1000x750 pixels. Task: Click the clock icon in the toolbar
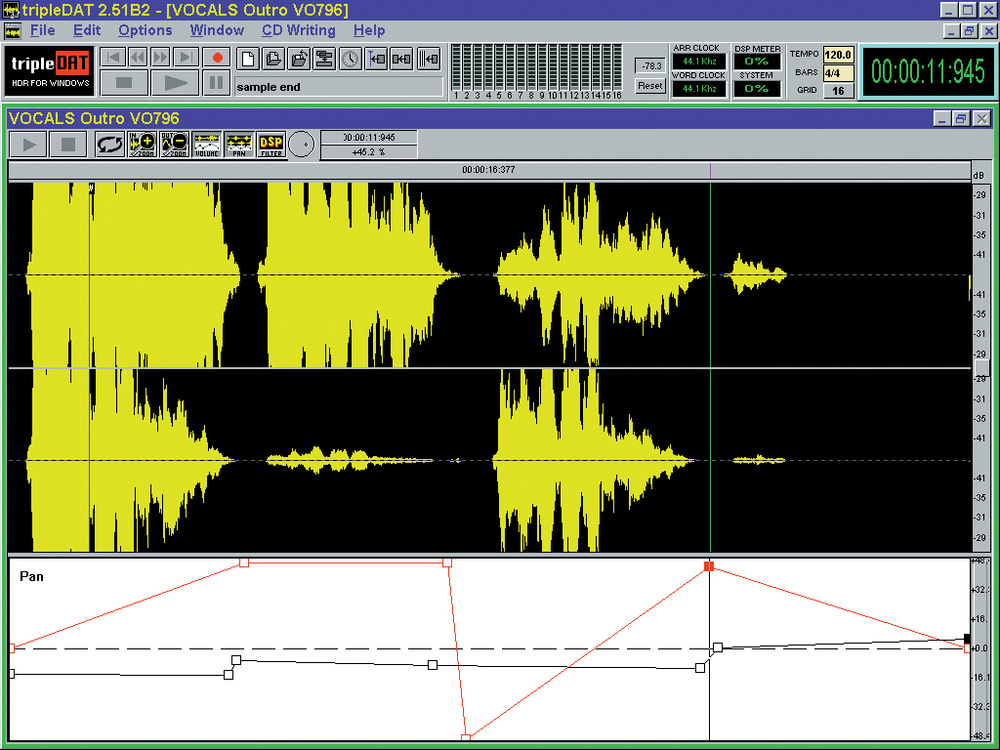point(350,58)
